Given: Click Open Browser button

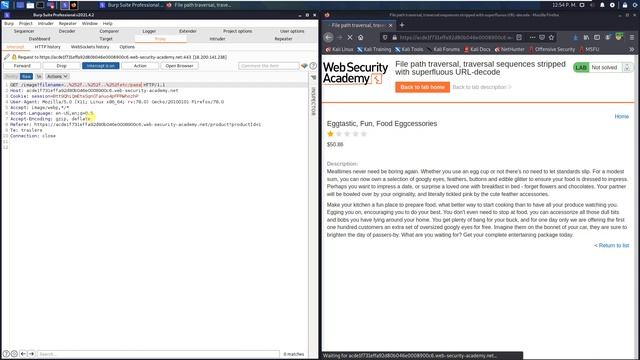Looking at the screenshot, I should pyautogui.click(x=179, y=66).
